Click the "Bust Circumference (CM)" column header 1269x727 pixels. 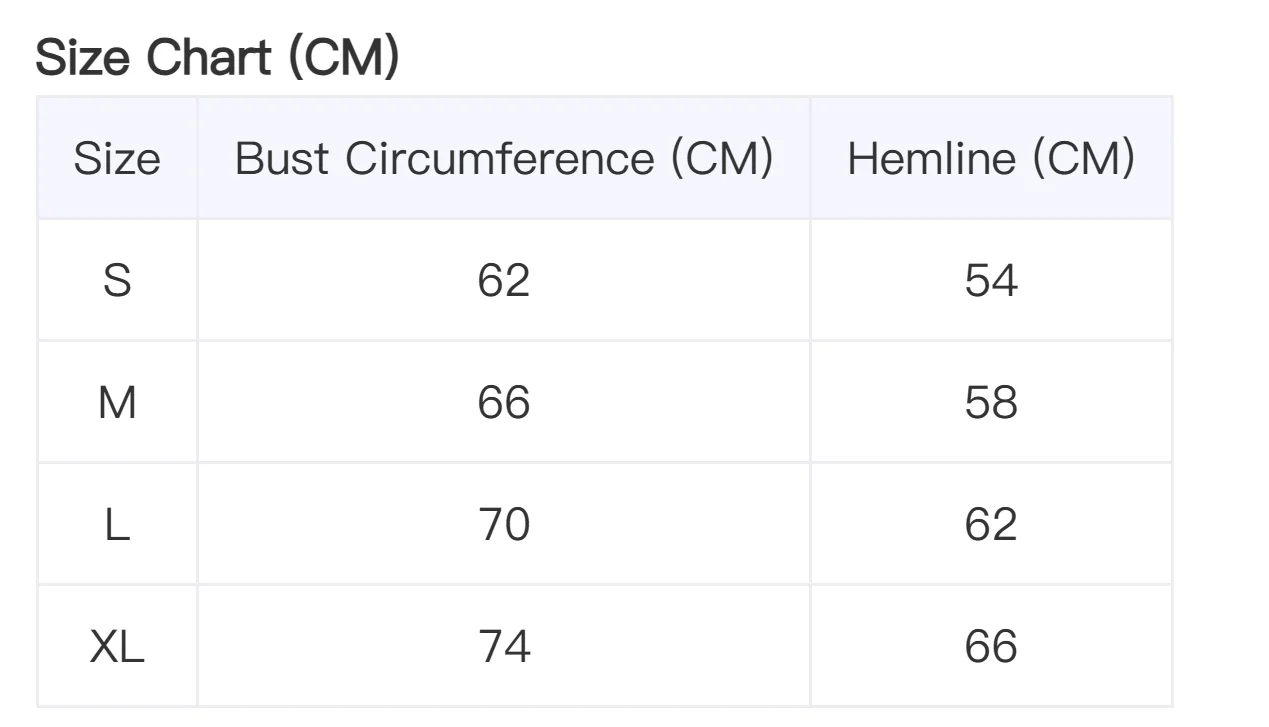coord(504,159)
